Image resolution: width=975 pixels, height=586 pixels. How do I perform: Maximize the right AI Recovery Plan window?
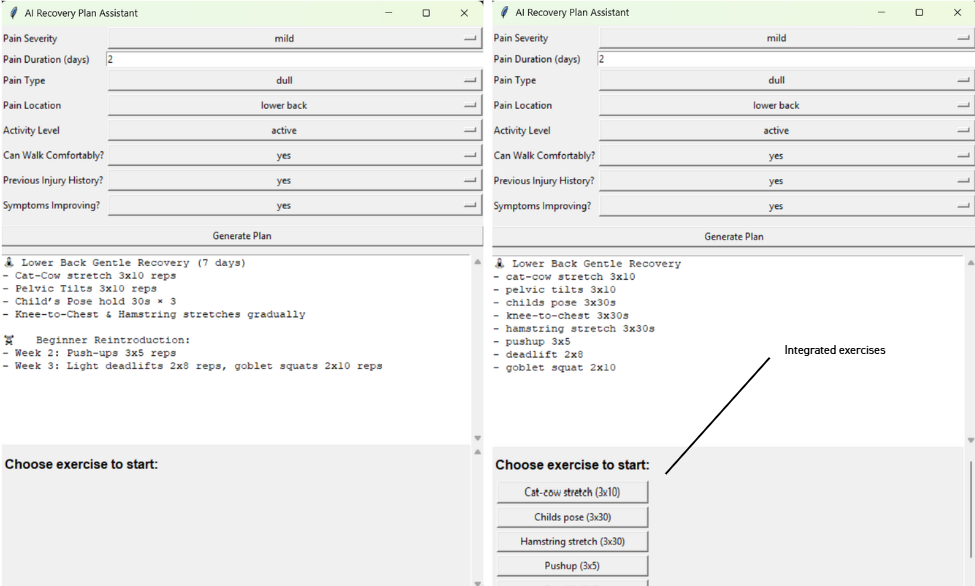pyautogui.click(x=919, y=12)
